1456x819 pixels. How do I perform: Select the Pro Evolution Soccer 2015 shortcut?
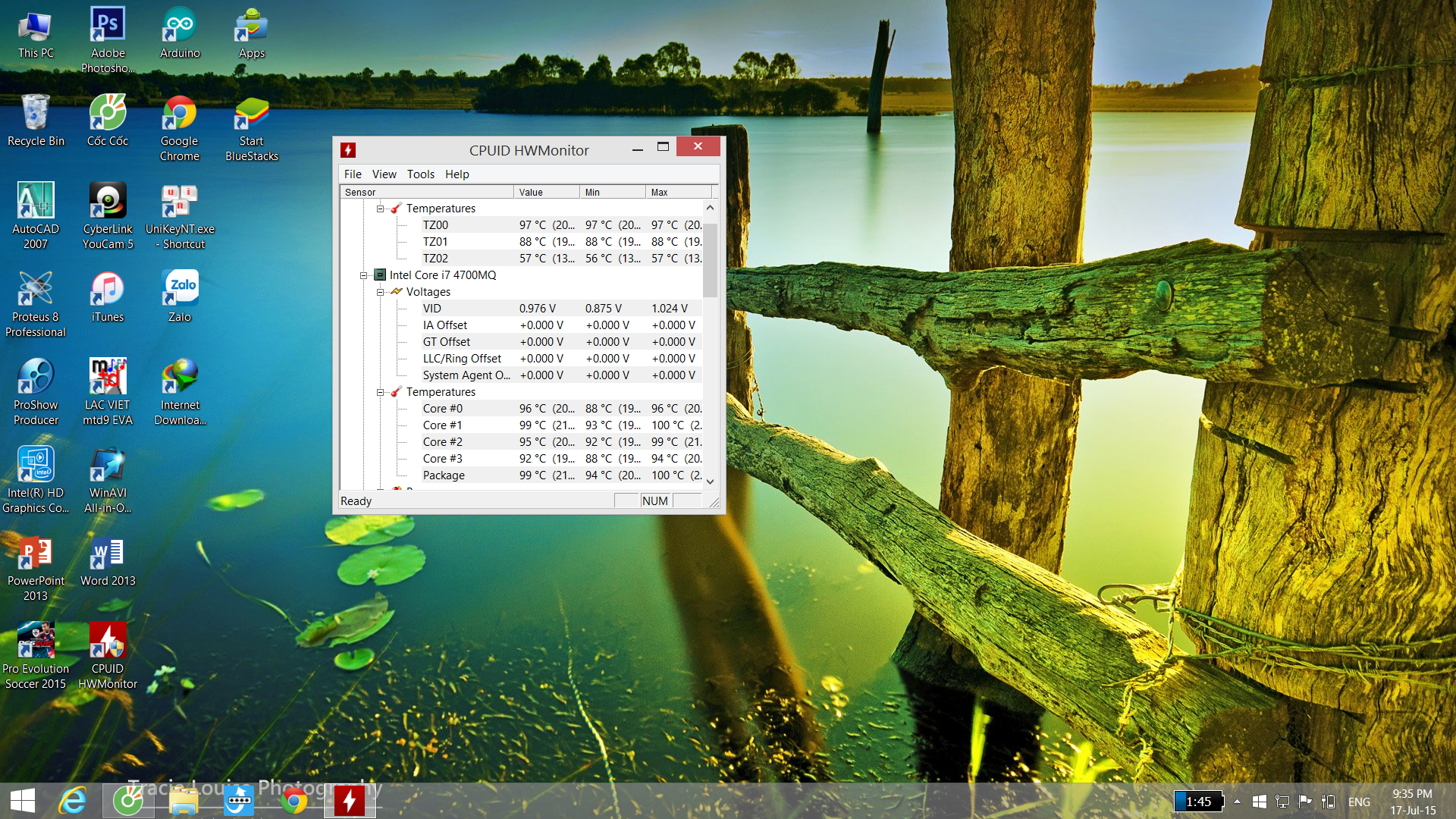pos(36,657)
